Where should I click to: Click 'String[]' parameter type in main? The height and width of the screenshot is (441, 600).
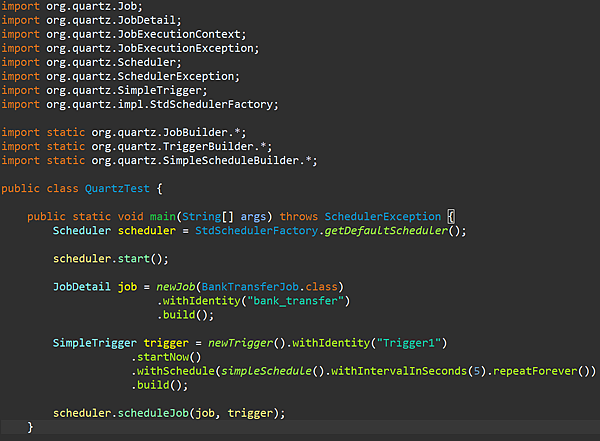coord(207,217)
